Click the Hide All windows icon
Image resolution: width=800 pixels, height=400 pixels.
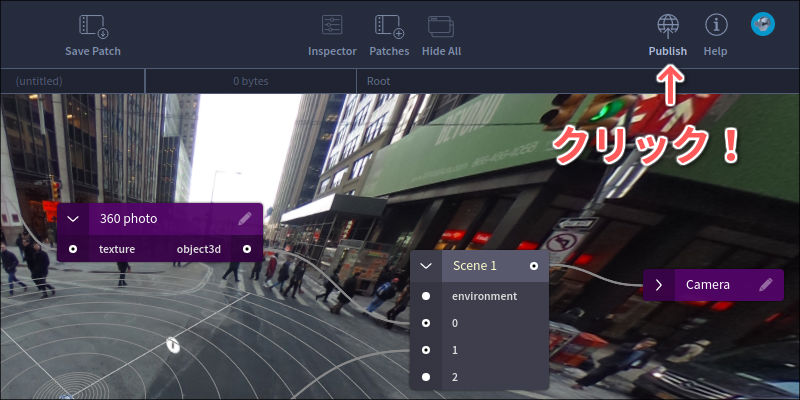(x=441, y=27)
